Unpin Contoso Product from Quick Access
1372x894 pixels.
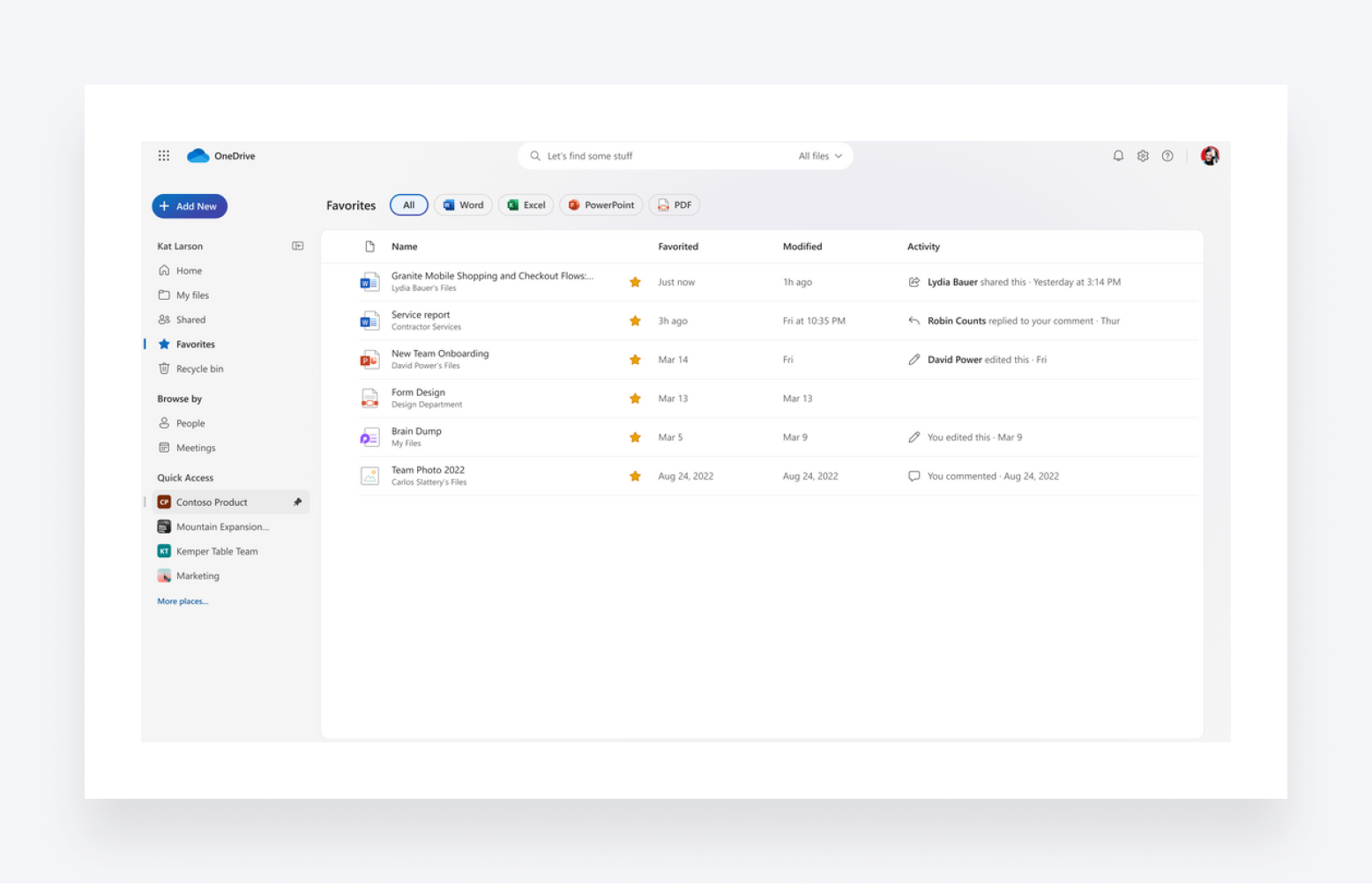point(298,502)
